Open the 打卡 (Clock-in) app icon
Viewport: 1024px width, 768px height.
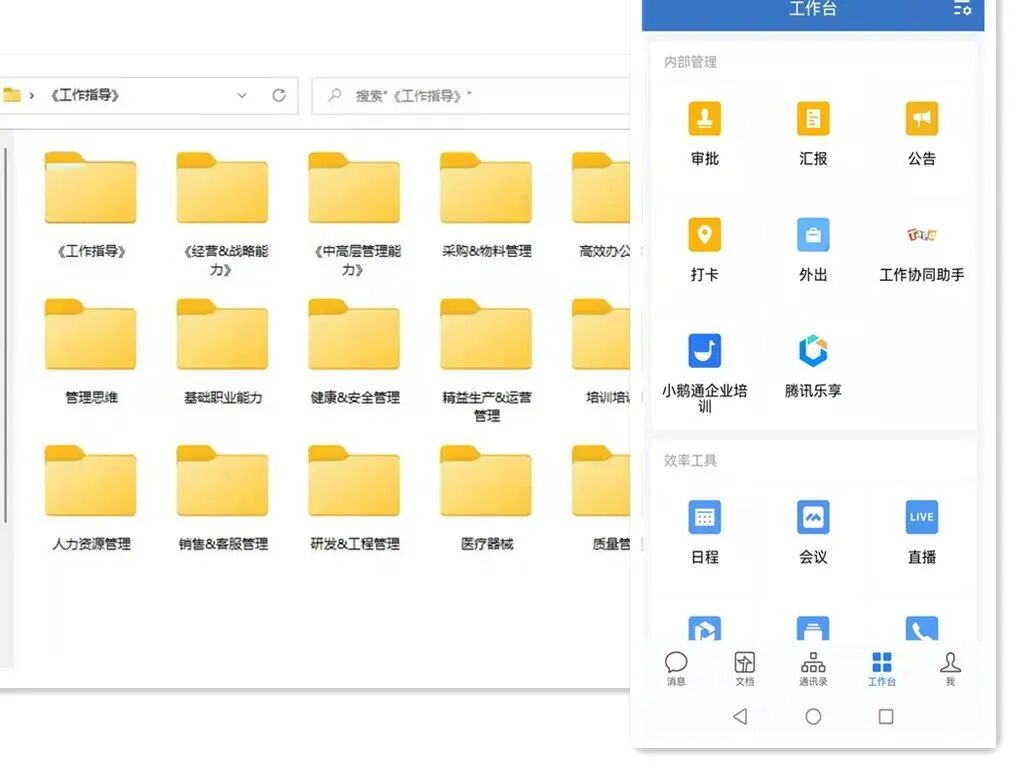pos(705,232)
